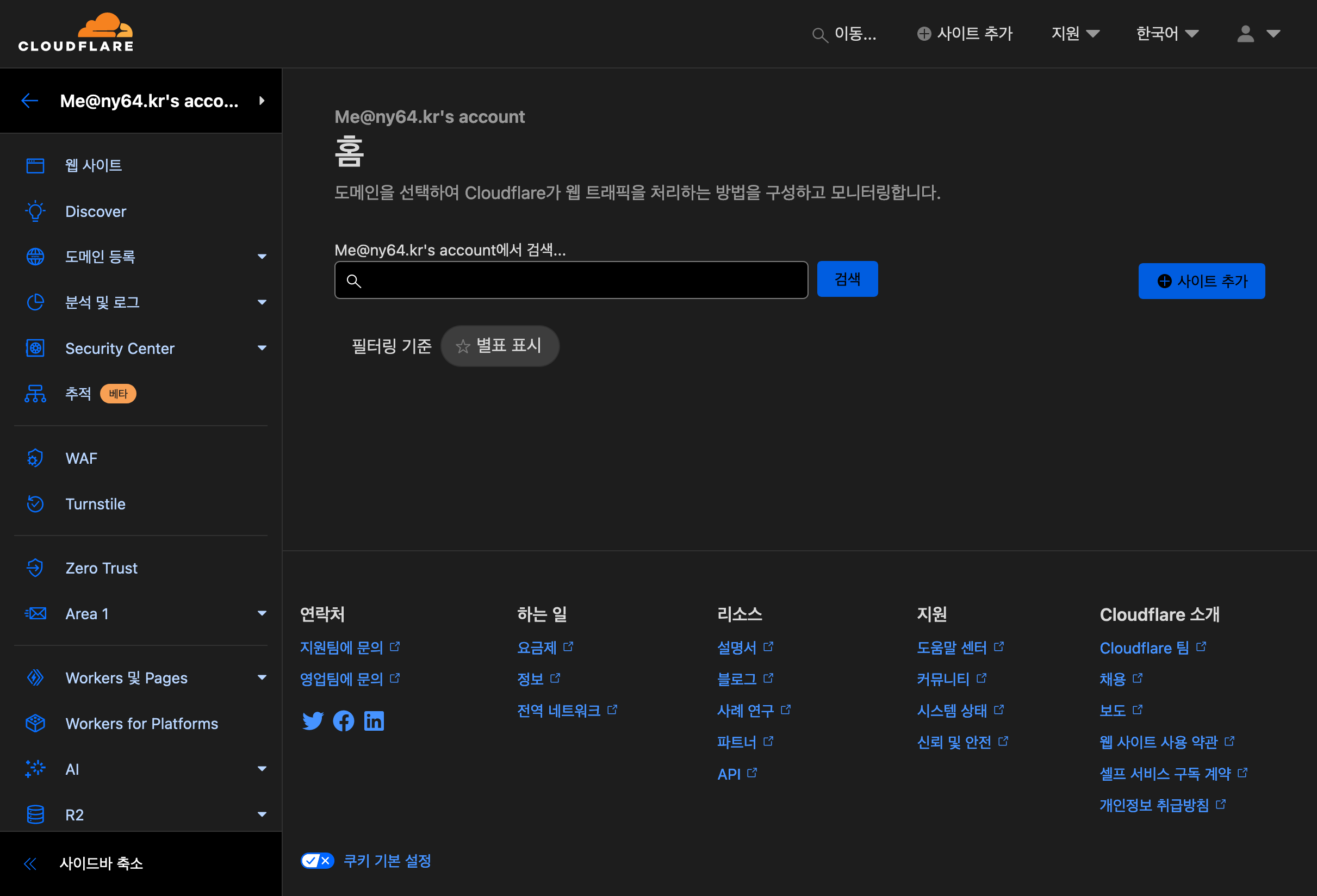
Task: Click 사이드바 축소 to collapse sidebar
Action: tap(101, 864)
